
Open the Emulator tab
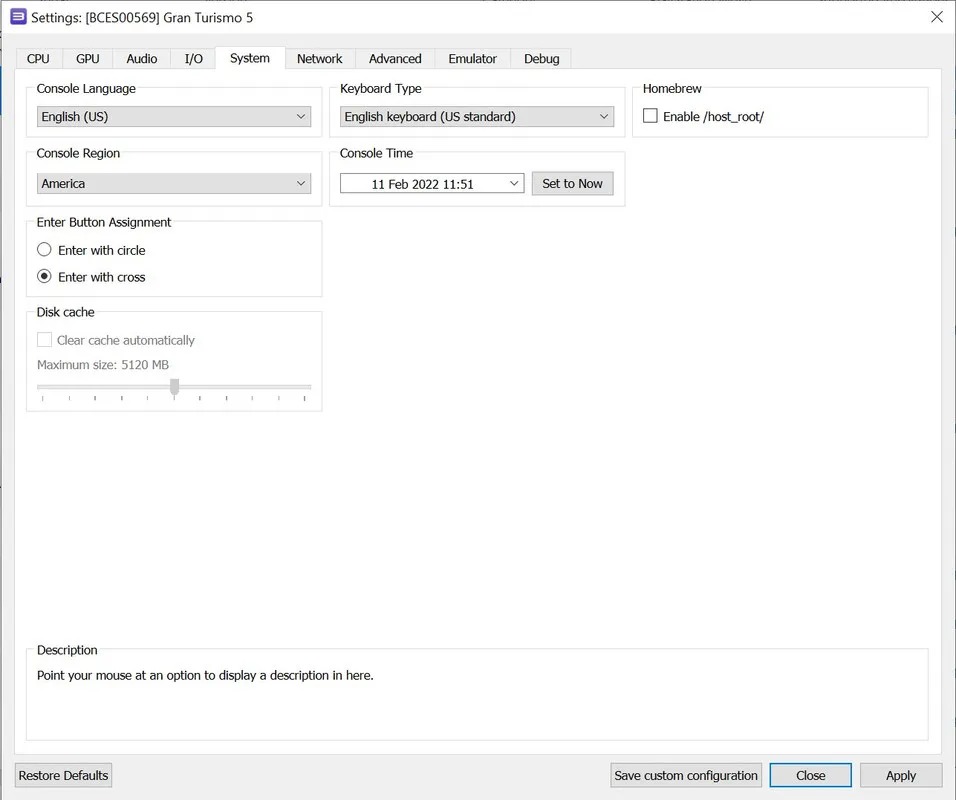point(473,59)
